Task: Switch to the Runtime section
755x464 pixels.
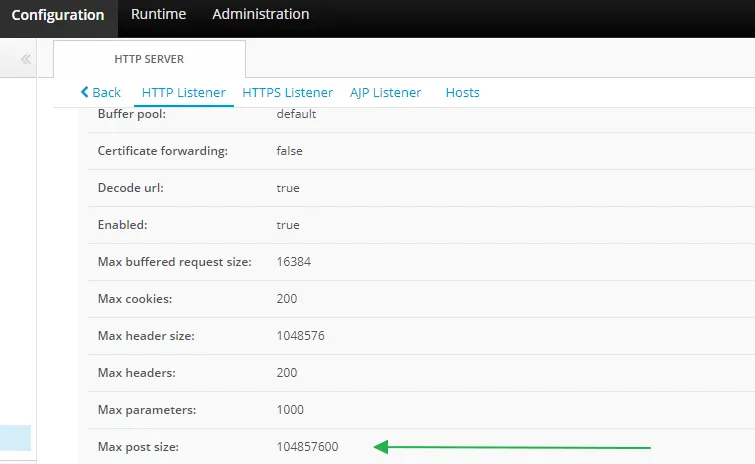Action: [159, 14]
